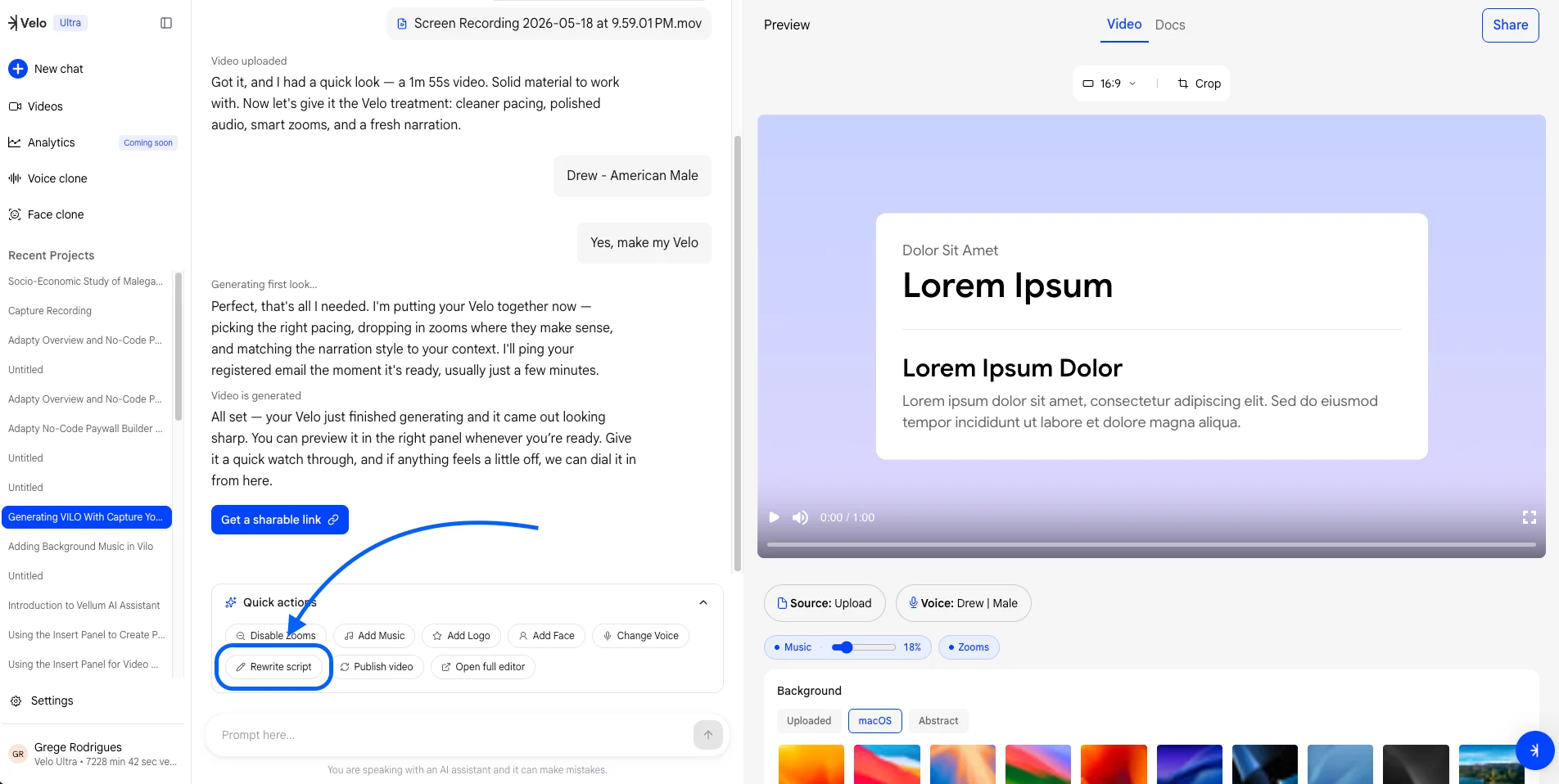Screen dimensions: 1559x784
Task: Switch to the Video tab
Action: click(1124, 25)
